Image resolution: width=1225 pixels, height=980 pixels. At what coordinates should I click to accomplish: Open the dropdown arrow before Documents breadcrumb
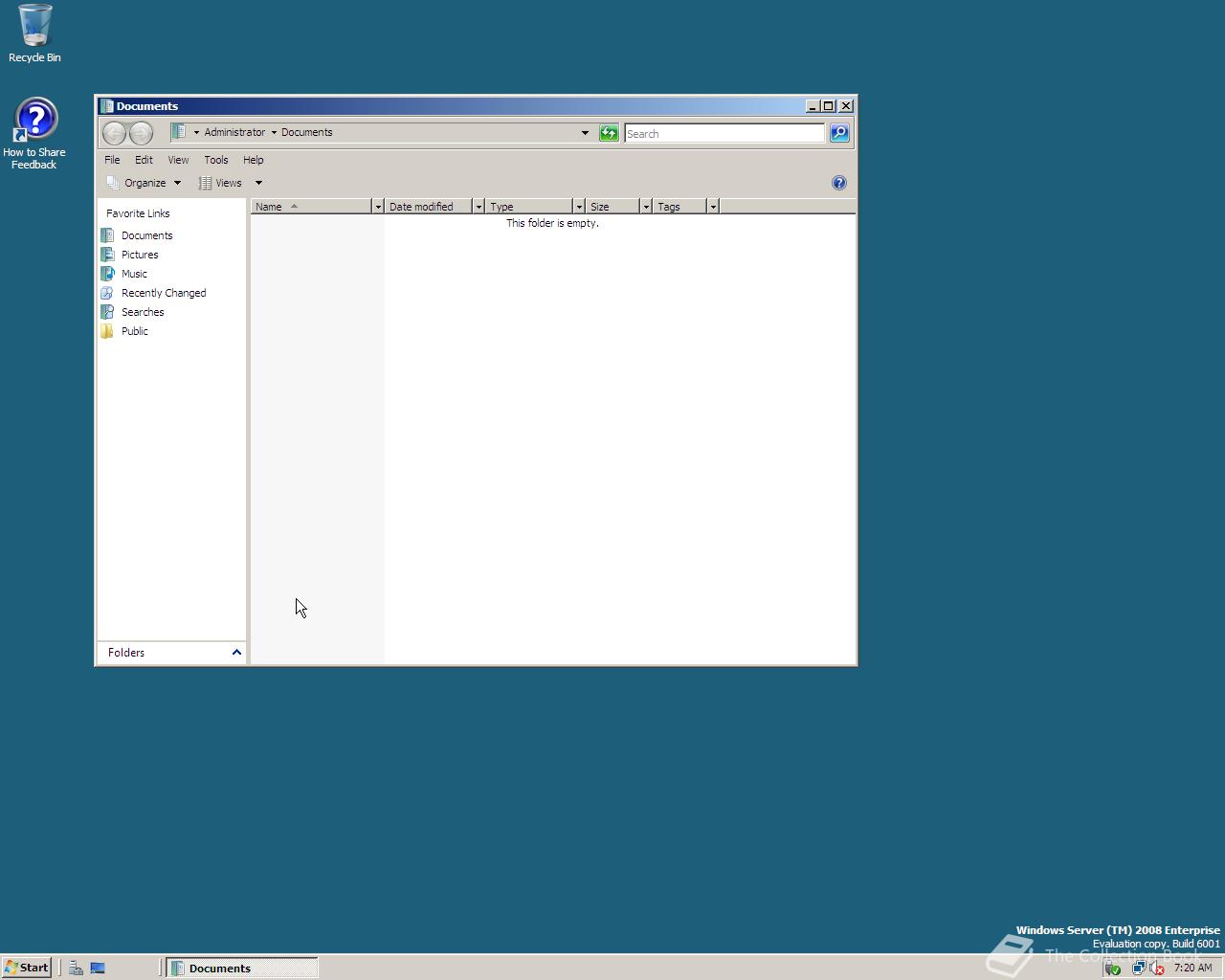pos(274,133)
